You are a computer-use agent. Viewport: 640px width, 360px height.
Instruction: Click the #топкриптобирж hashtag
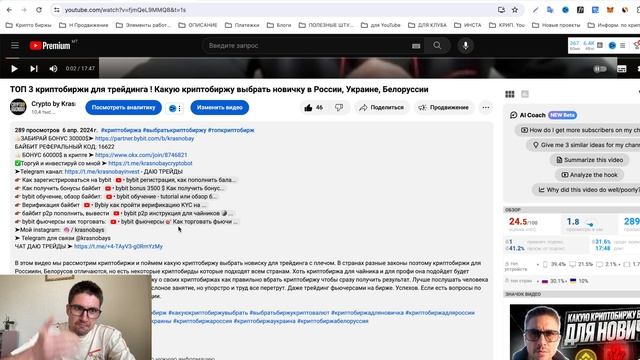pyautogui.click(x=231, y=130)
